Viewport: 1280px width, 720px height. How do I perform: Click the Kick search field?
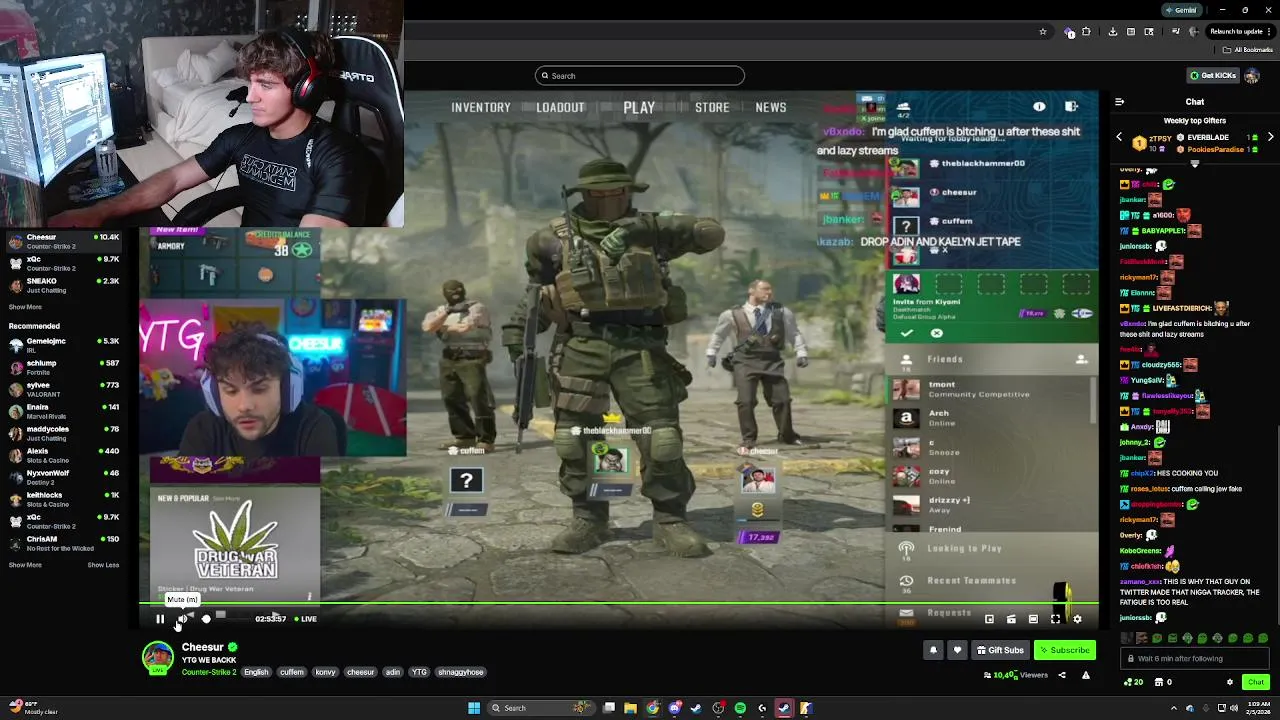pos(640,76)
